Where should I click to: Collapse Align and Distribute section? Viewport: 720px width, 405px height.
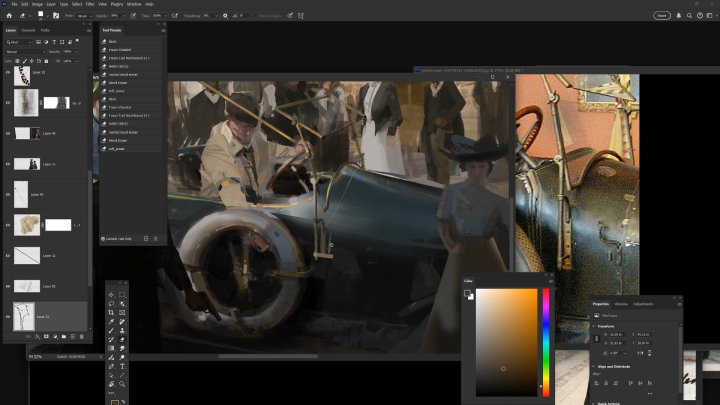coord(594,366)
